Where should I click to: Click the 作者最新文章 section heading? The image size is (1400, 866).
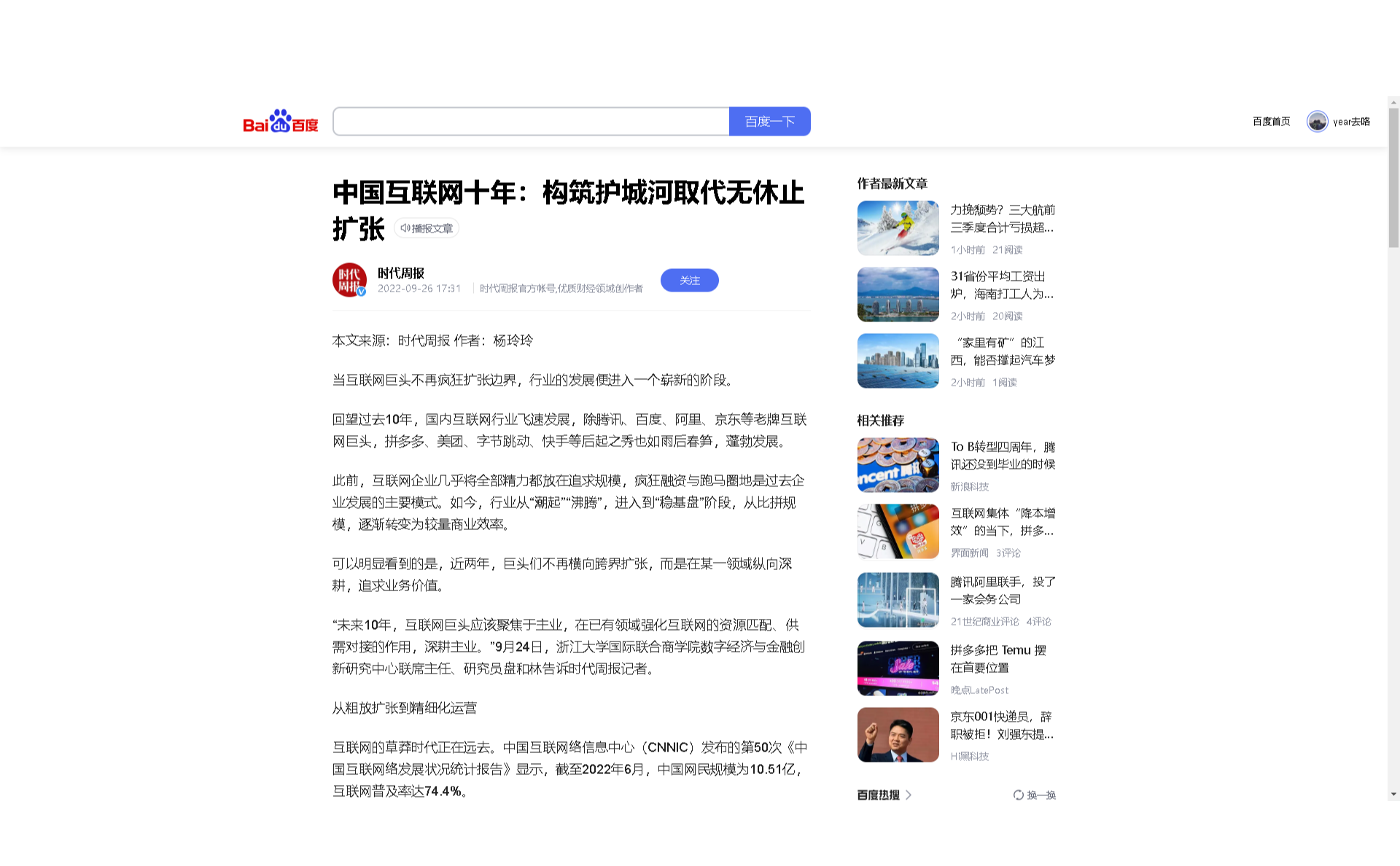[x=892, y=184]
